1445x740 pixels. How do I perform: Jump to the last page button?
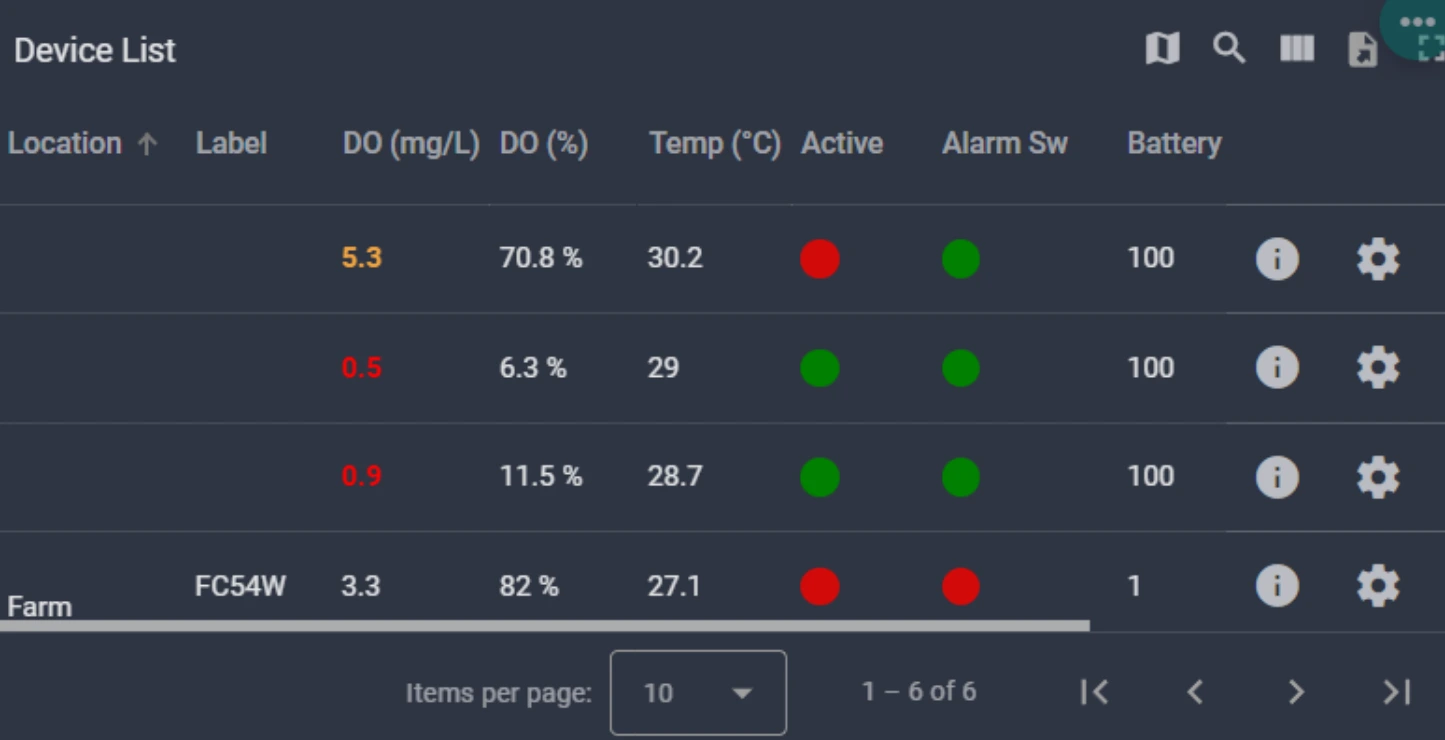(1397, 692)
